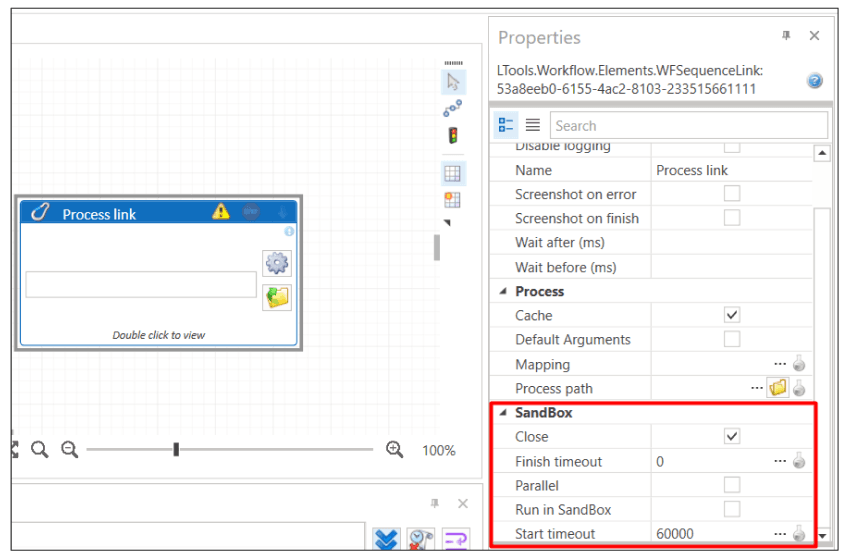
Task: Click the folder icon on Process link node
Action: click(277, 297)
